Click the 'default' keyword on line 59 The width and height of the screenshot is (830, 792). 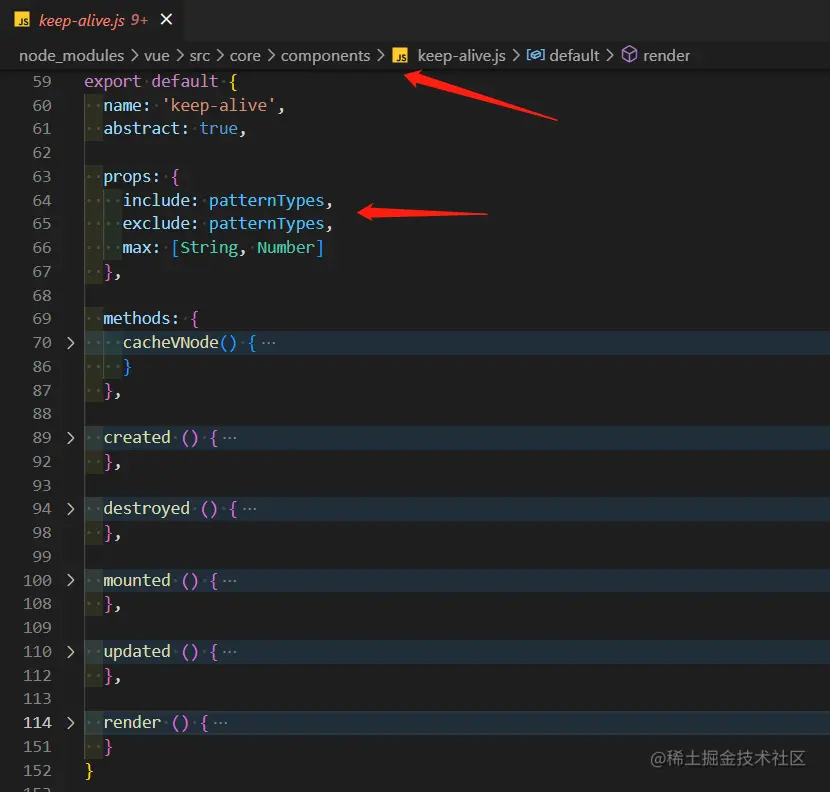(185, 82)
